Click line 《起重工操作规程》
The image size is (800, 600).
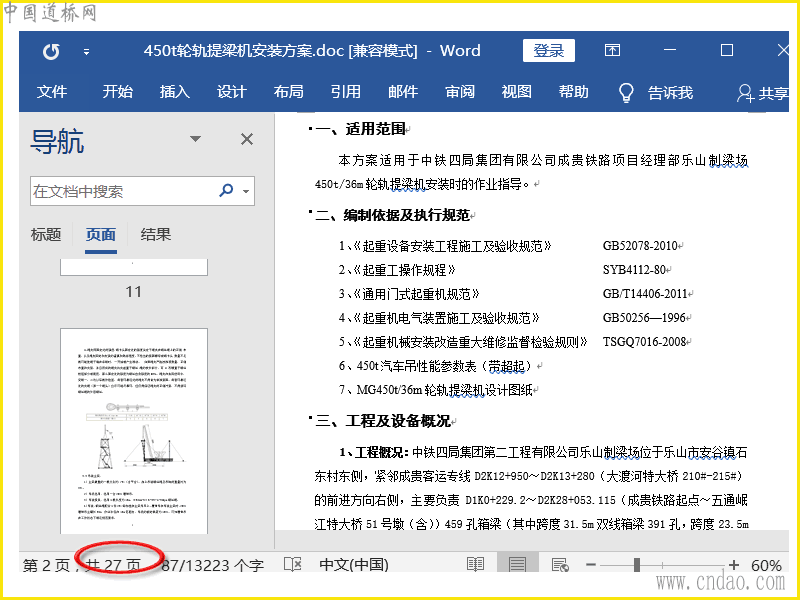pyautogui.click(x=397, y=270)
